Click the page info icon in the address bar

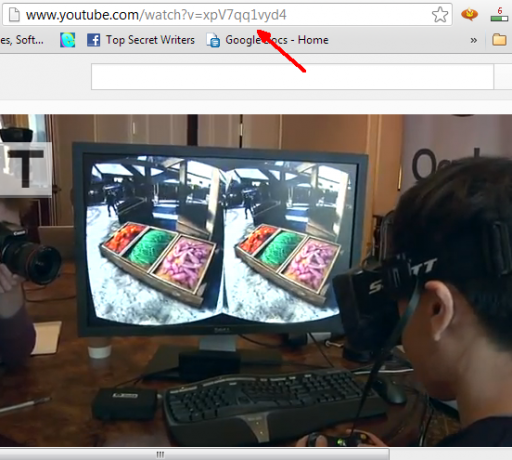click(x=14, y=15)
